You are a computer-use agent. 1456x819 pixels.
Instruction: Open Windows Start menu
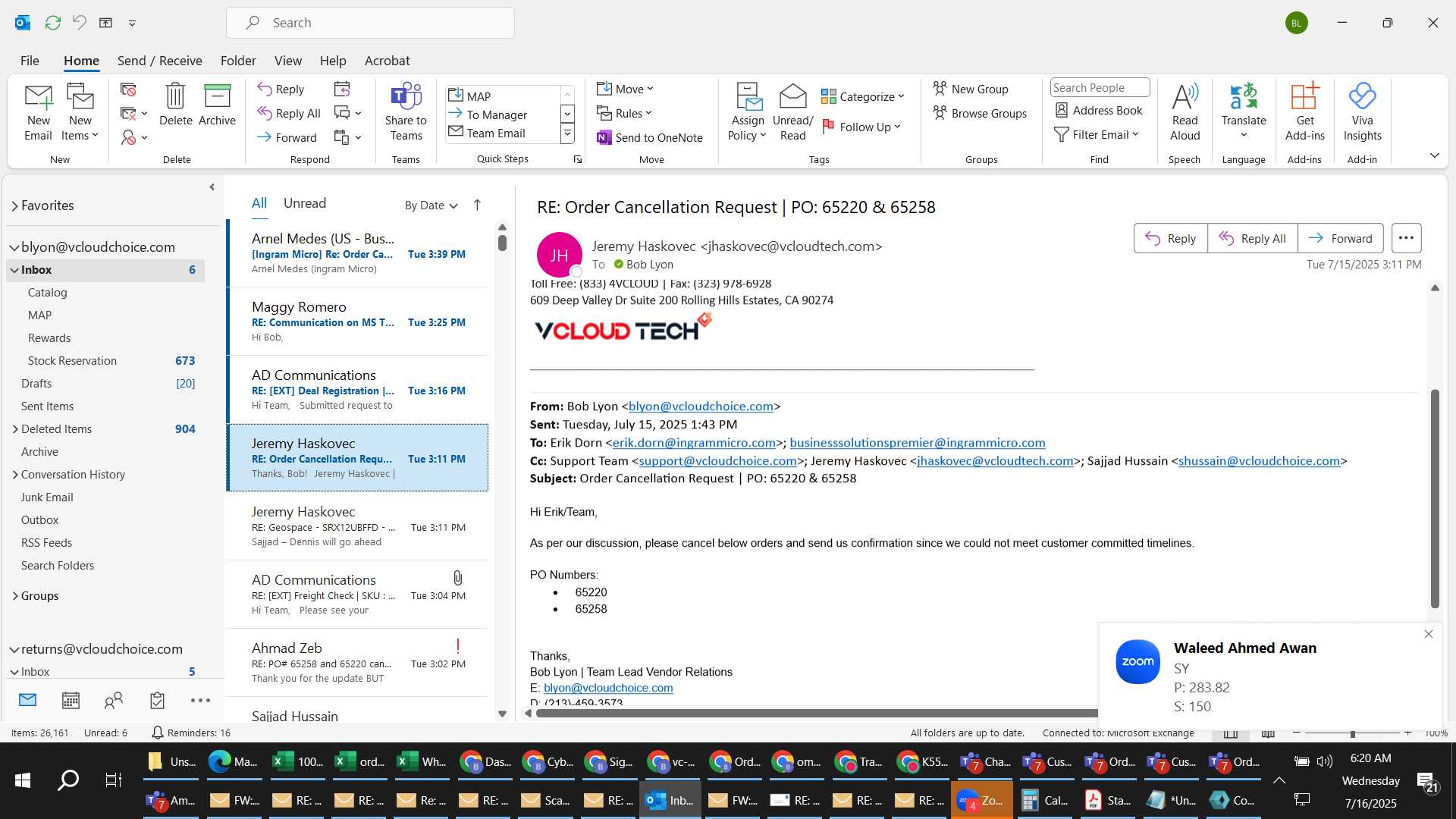(x=23, y=780)
